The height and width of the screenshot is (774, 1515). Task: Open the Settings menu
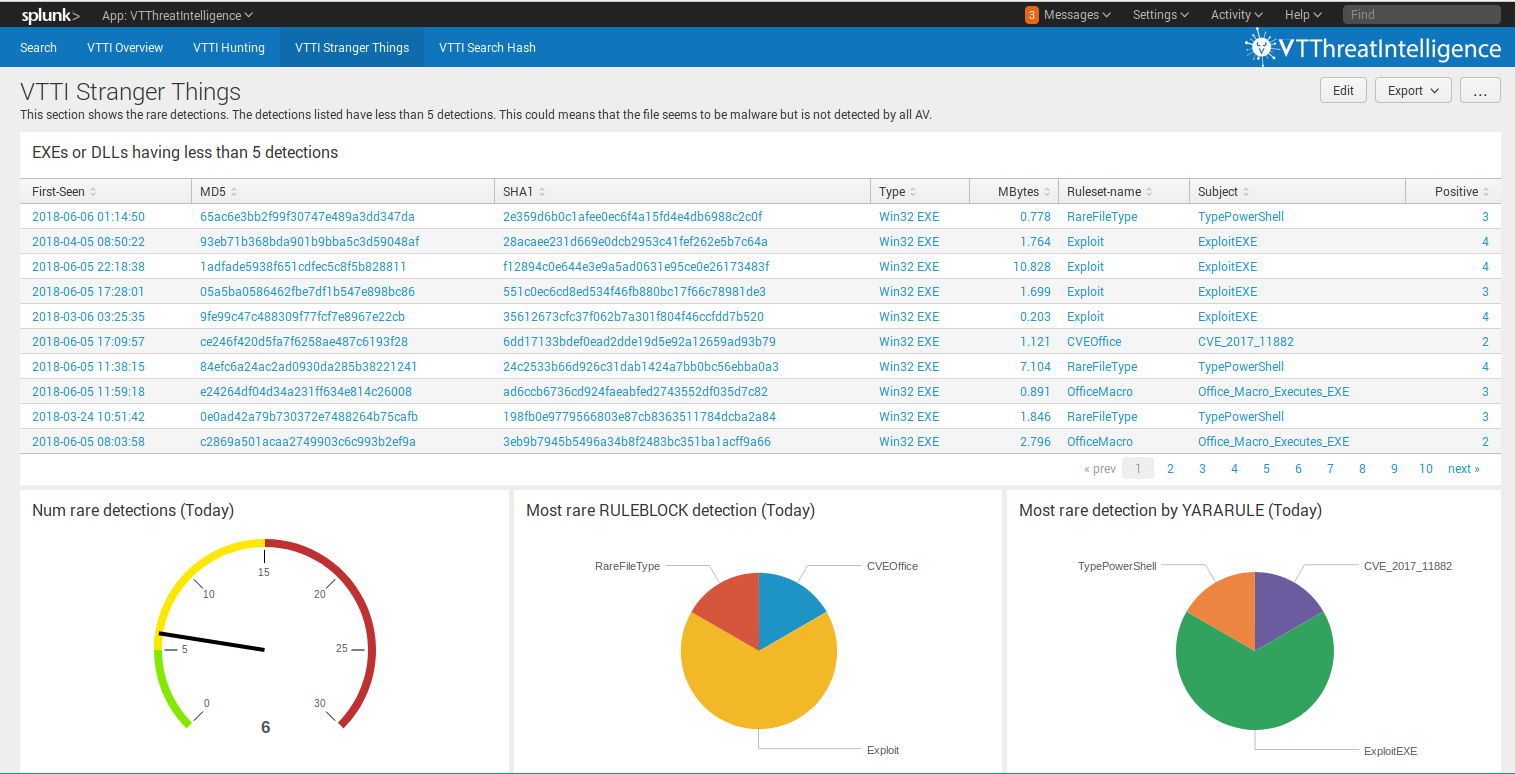click(x=1160, y=15)
